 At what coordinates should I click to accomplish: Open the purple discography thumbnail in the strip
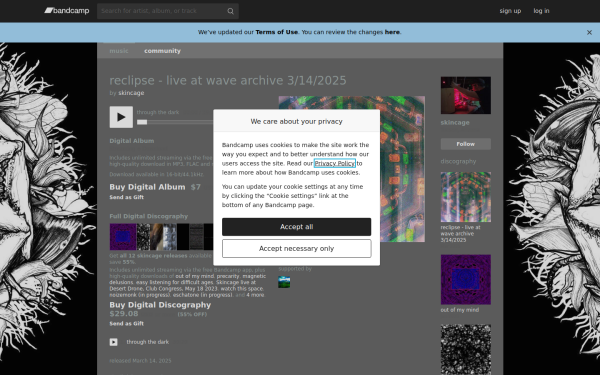pos(123,237)
